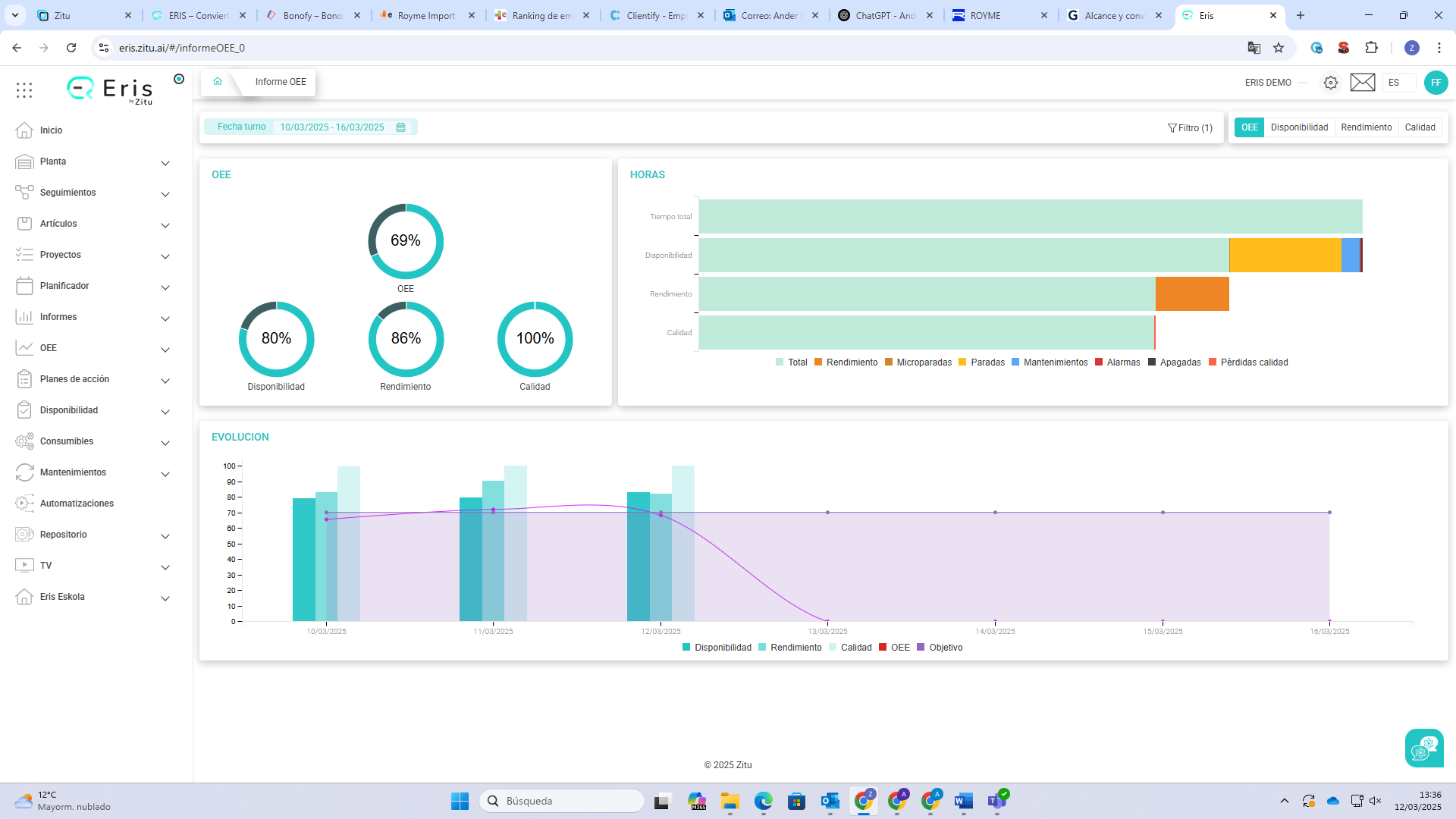The width and height of the screenshot is (1456, 819).
Task: Click the calendar icon in date filter
Action: [x=401, y=127]
